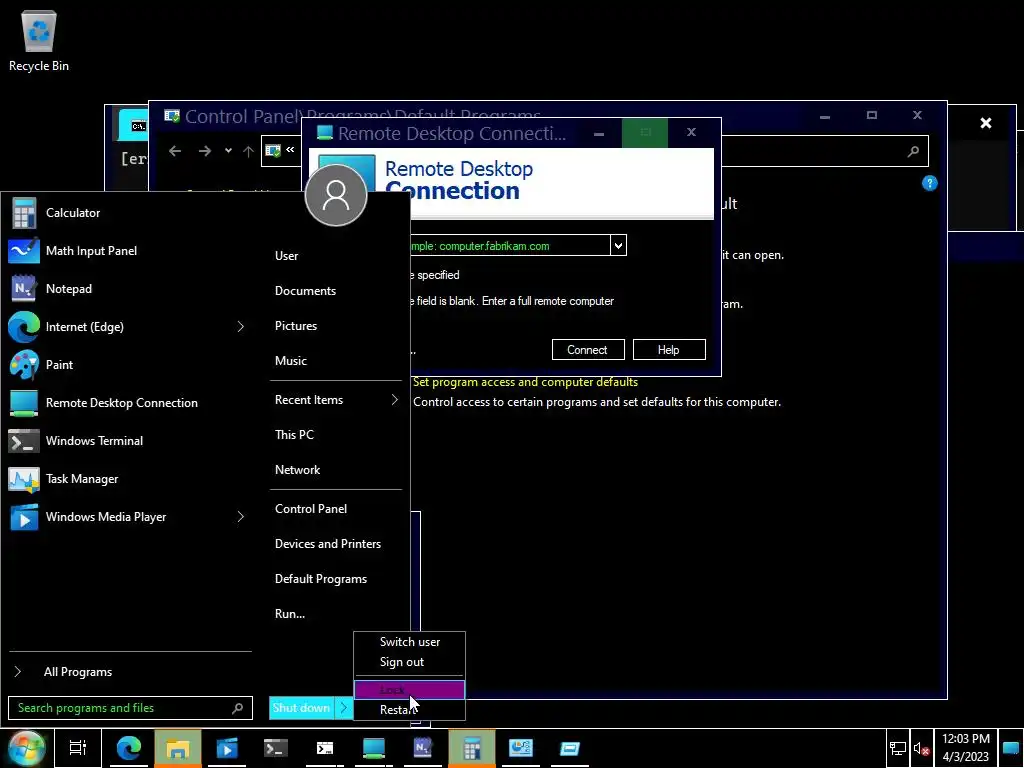Expand the Internet (Edge) jump list arrow

[240, 327]
